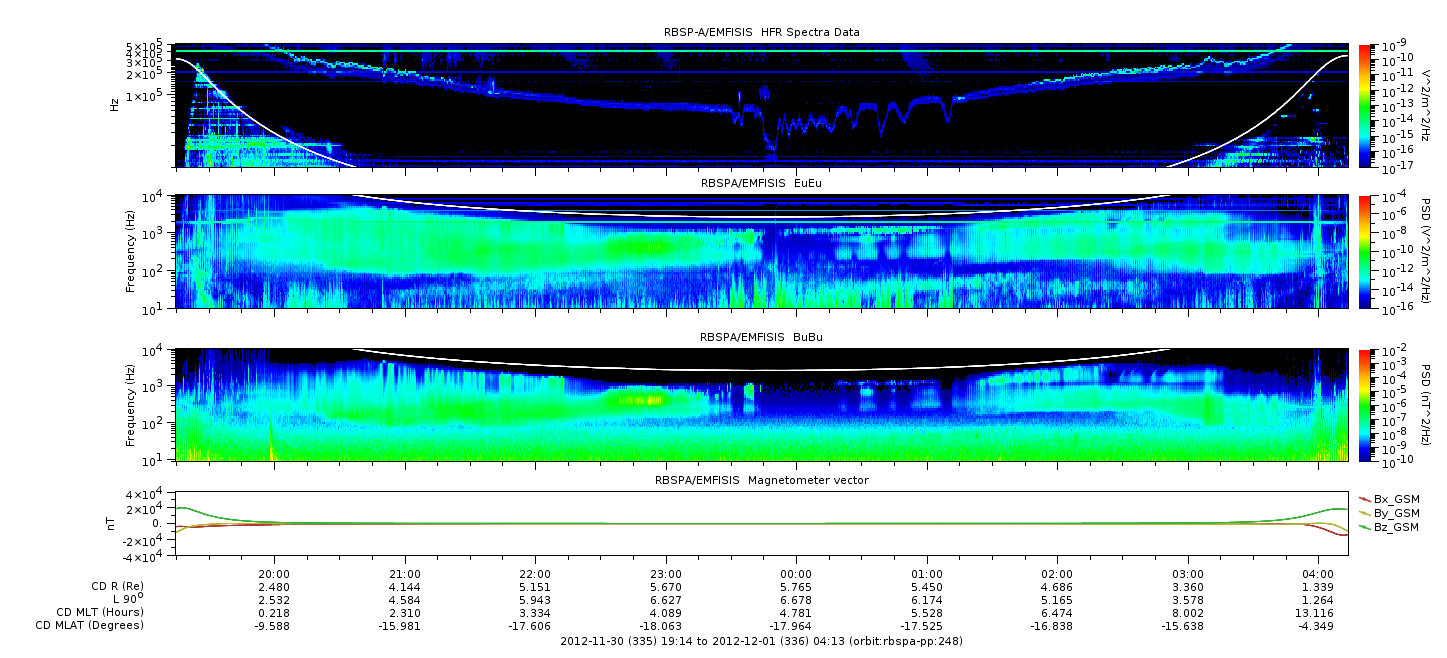Click the EuEu panel PSD colorbar
The height and width of the screenshot is (658, 1447).
pos(1365,251)
